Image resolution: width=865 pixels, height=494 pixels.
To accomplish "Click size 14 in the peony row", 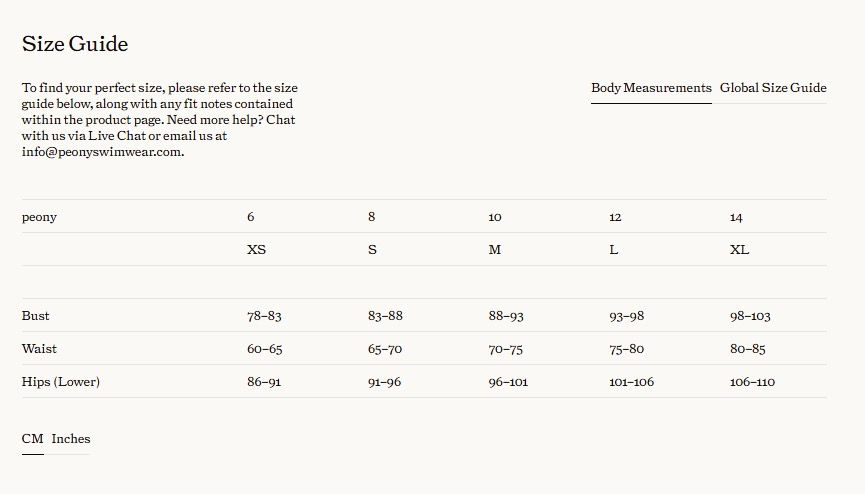I will point(736,217).
